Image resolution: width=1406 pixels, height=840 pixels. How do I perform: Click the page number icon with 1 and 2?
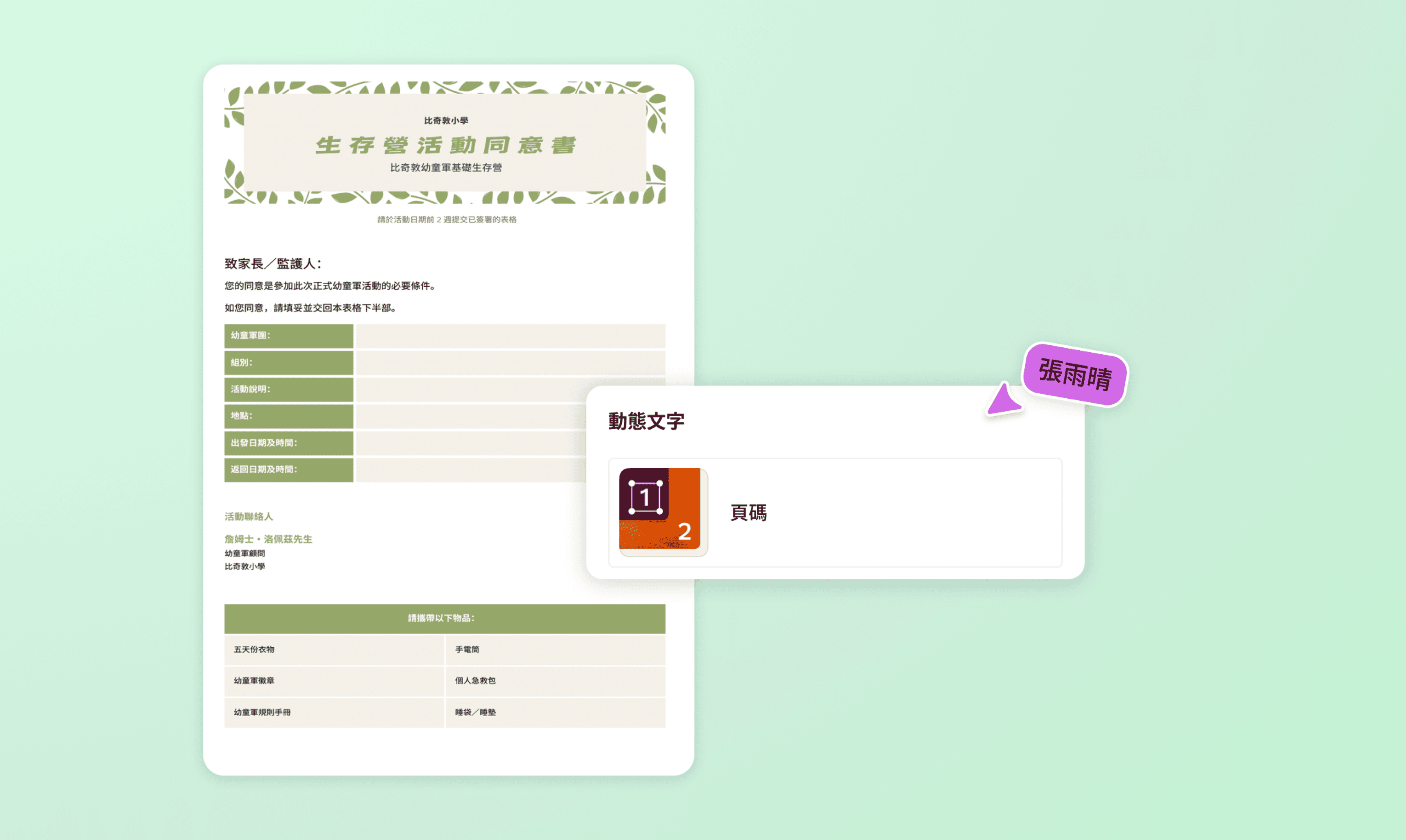click(x=663, y=512)
